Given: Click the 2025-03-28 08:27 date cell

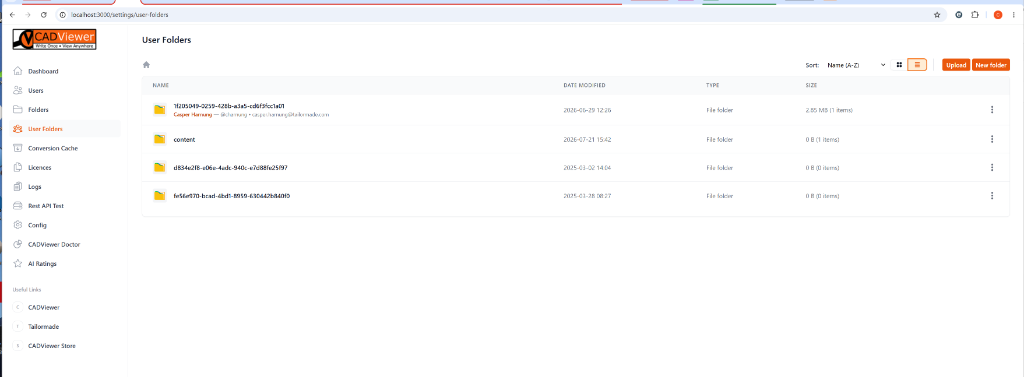Looking at the screenshot, I should click(587, 195).
